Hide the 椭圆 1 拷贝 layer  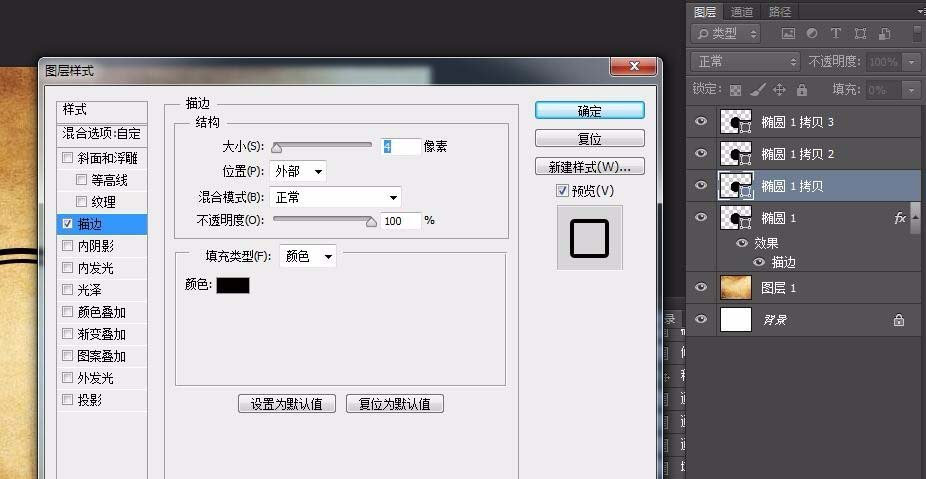tap(701, 185)
